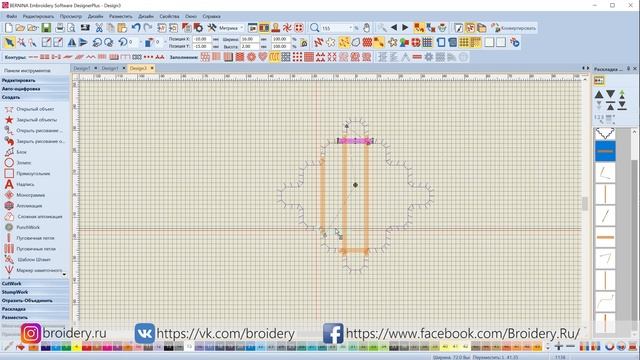Viewport: 640px width, 360px height.
Task: Open the File menu
Action: [11, 16]
